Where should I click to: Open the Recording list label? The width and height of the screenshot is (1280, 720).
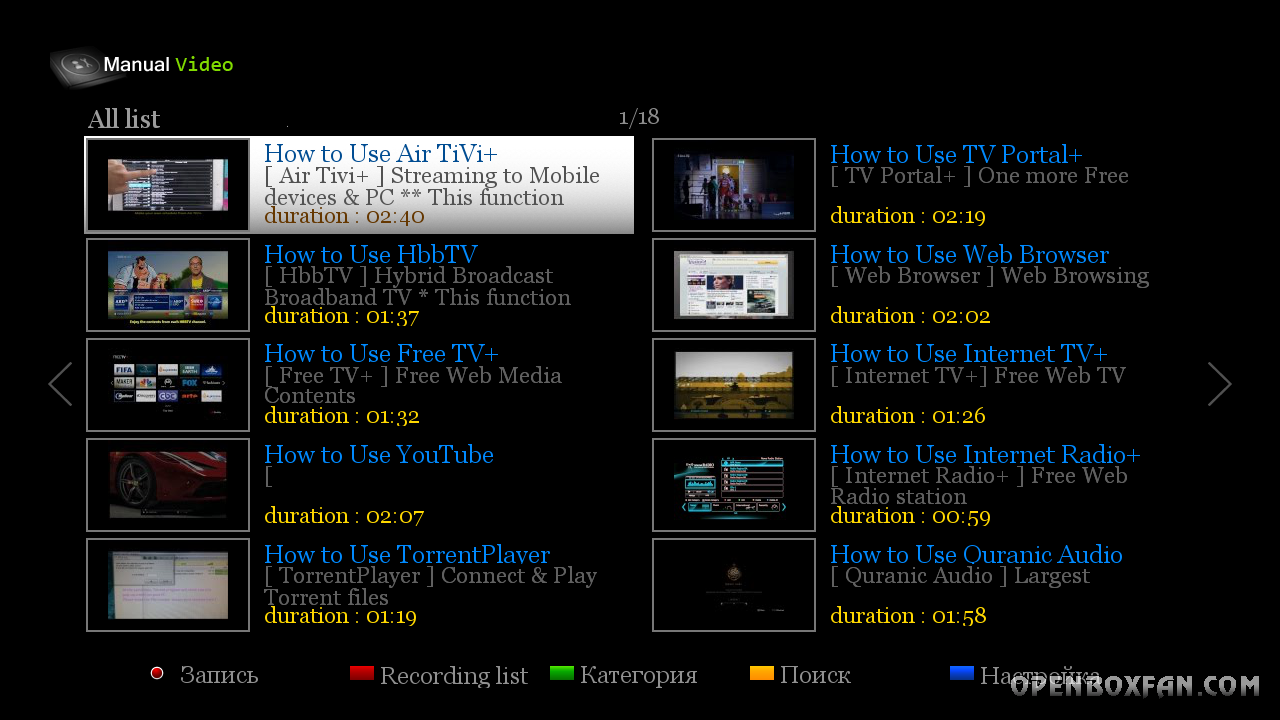click(454, 676)
